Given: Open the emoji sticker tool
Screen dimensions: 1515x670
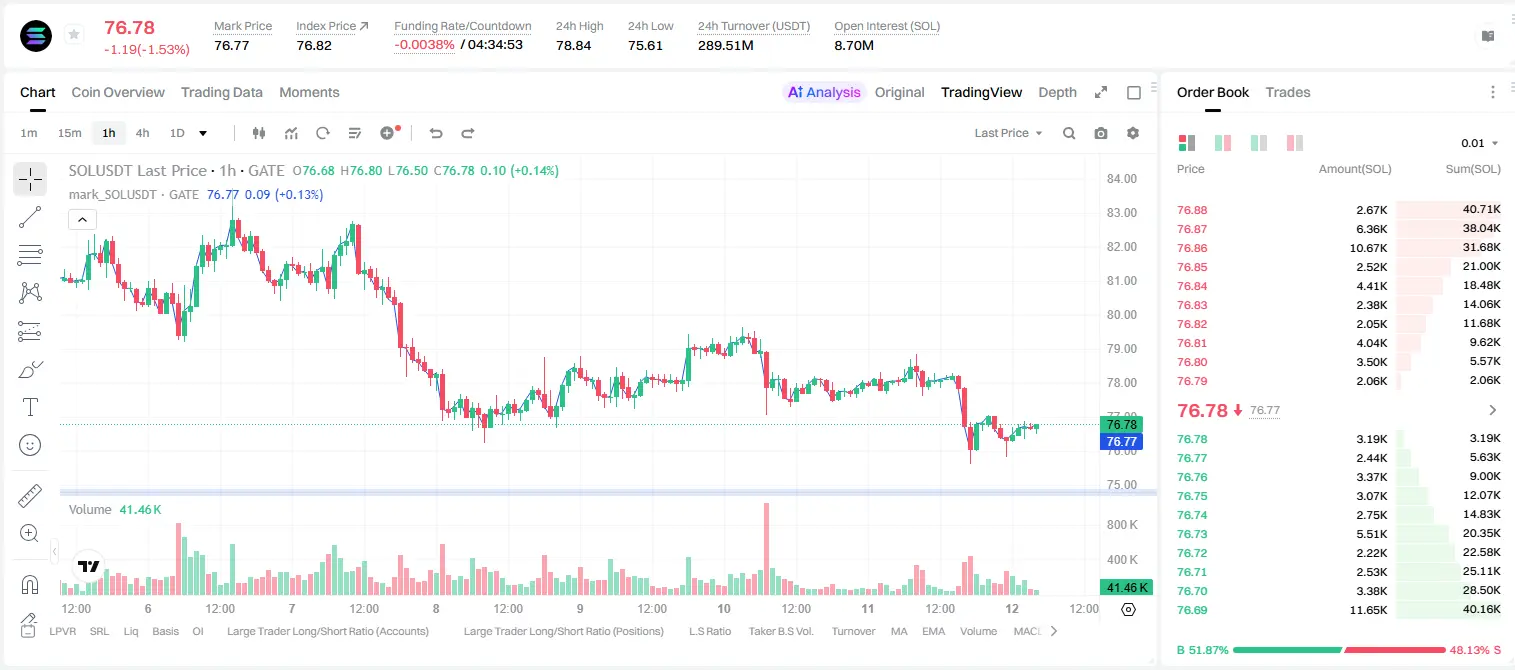Looking at the screenshot, I should (x=30, y=445).
